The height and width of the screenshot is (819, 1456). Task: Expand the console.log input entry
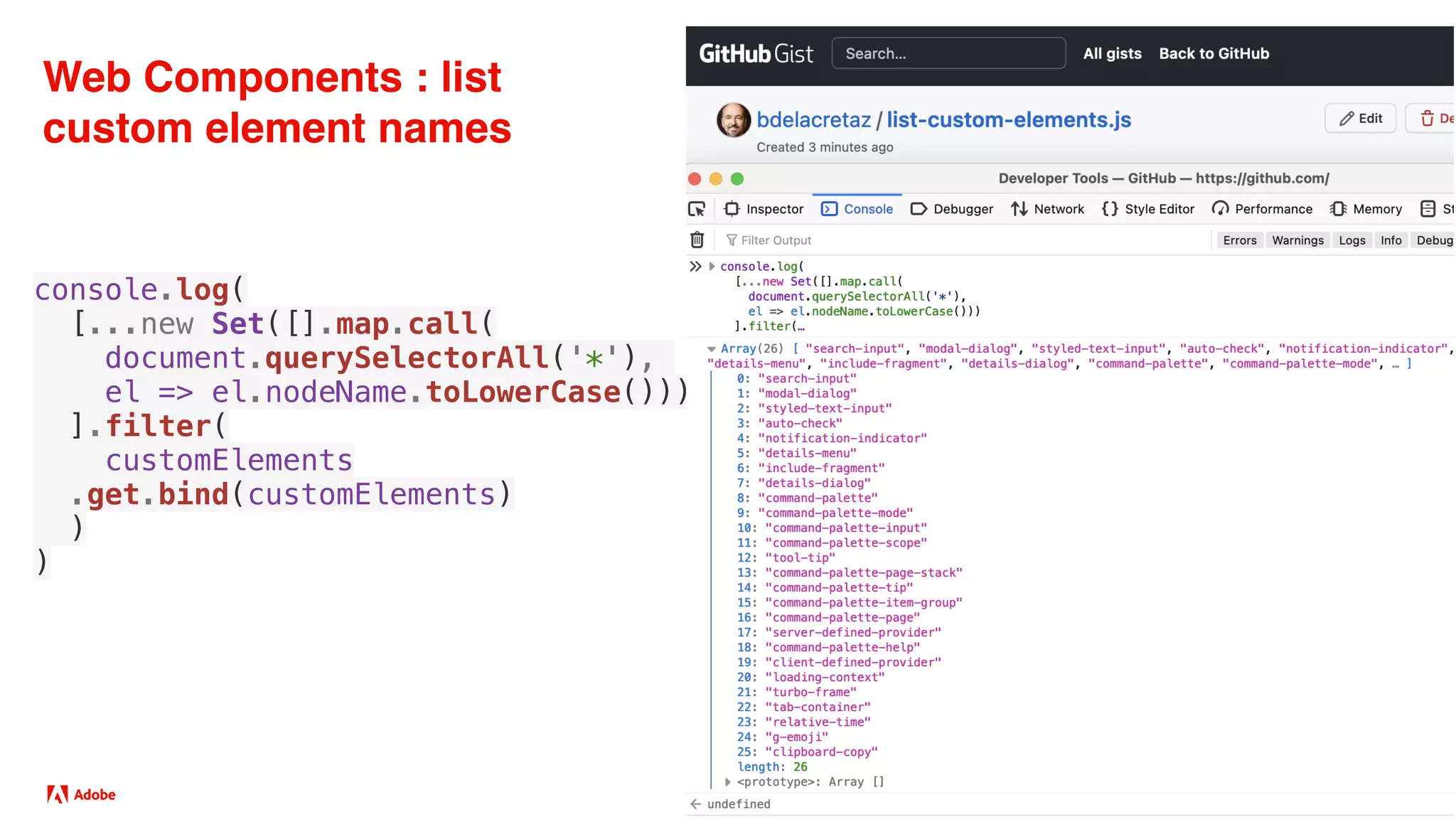(712, 267)
